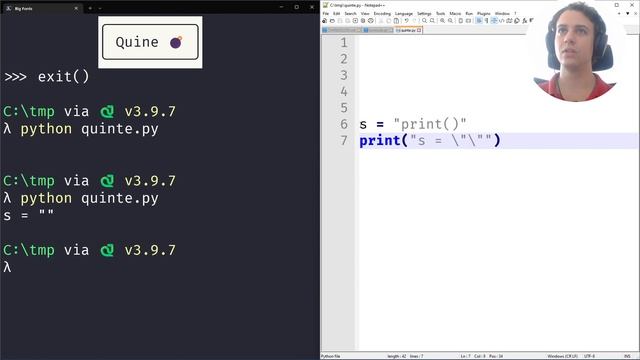Open the View menu

point(365,13)
